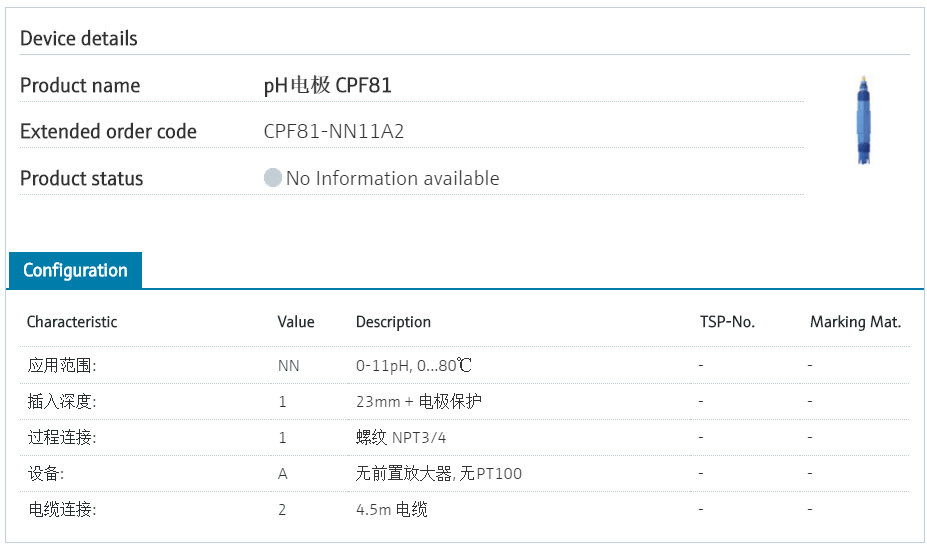Open the blue pH electrode product image
This screenshot has width=927, height=548.
[861, 119]
